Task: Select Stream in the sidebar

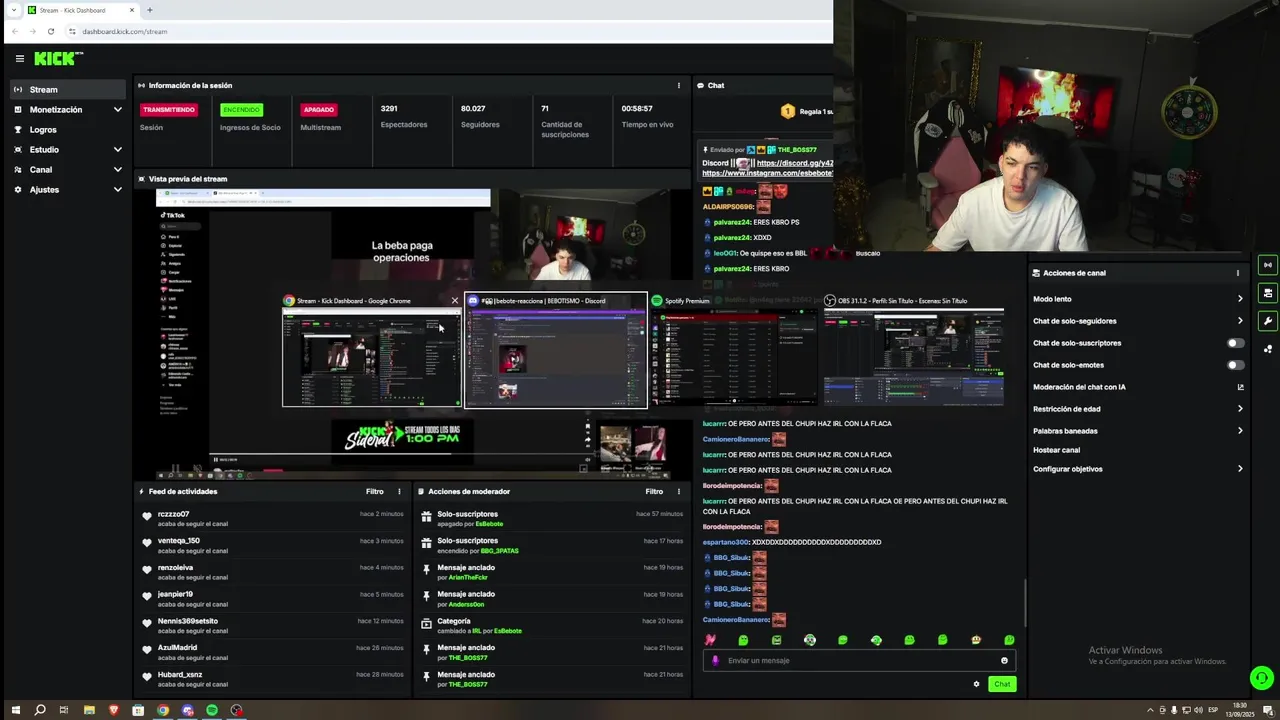Action: 67,89
